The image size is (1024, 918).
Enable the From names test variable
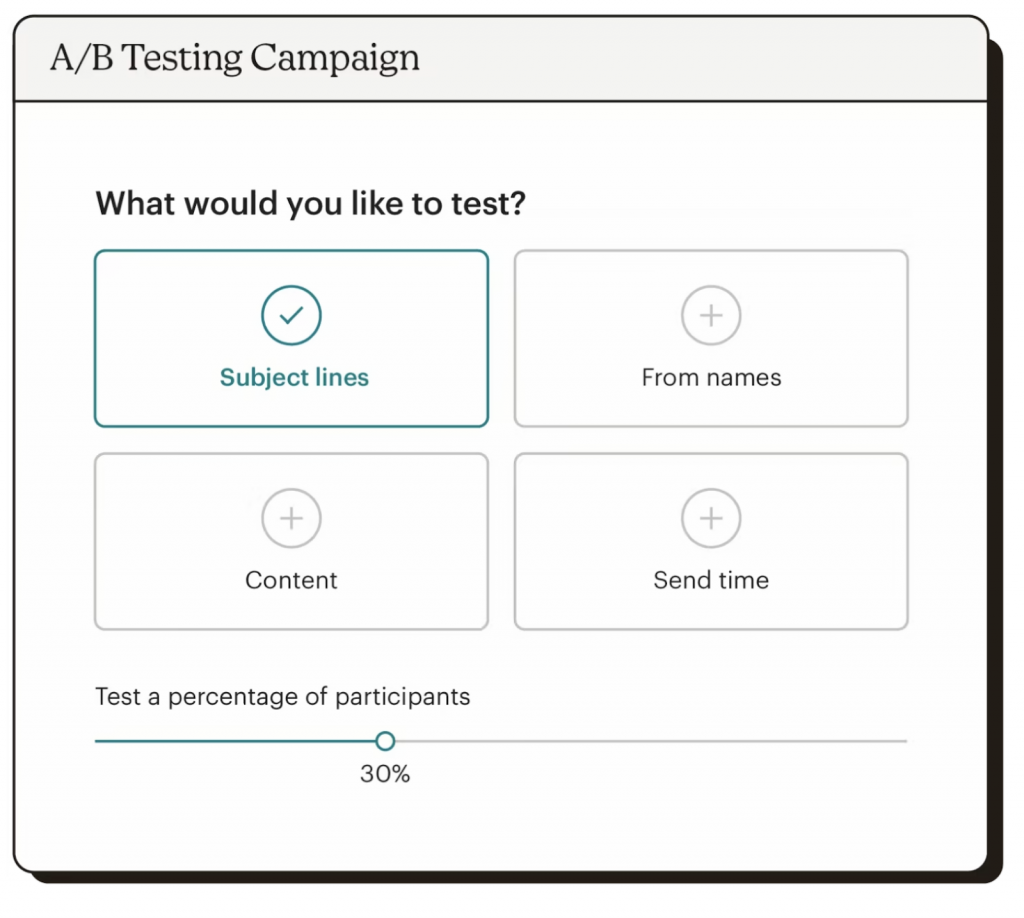[x=710, y=338]
